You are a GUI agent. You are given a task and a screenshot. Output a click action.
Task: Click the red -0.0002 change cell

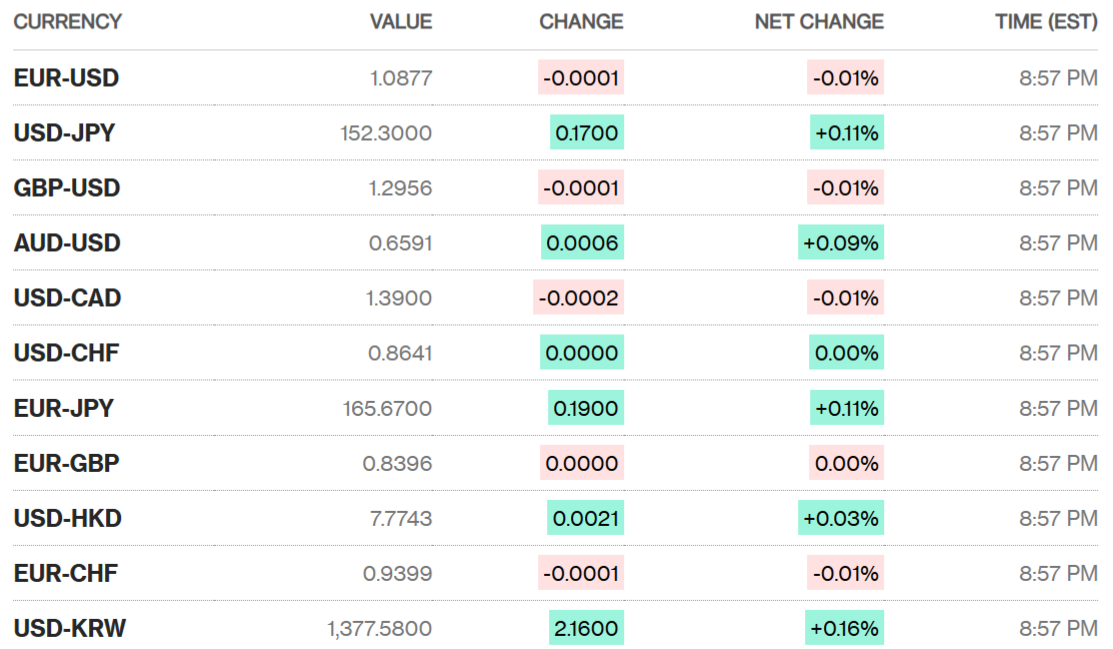(579, 298)
